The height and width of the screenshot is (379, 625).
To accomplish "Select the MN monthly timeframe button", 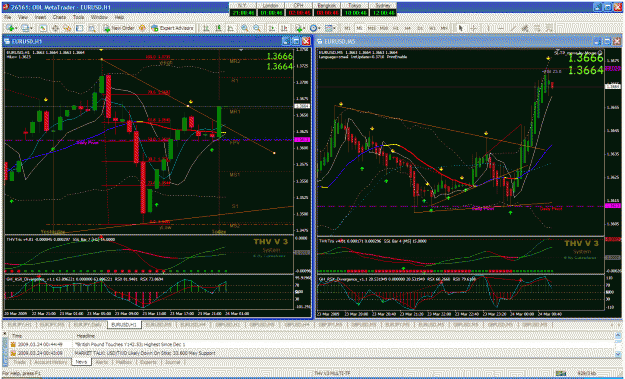I will 443,28.
